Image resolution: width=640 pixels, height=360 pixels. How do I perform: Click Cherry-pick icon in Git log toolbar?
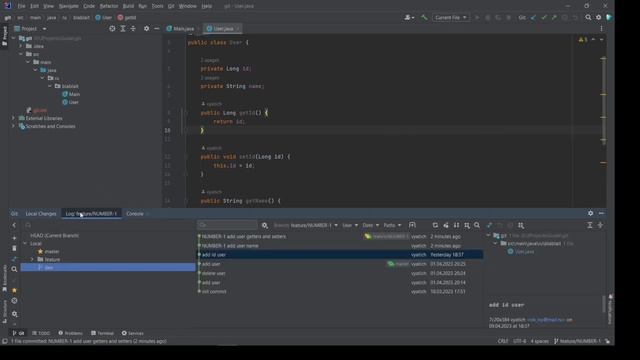(446, 225)
